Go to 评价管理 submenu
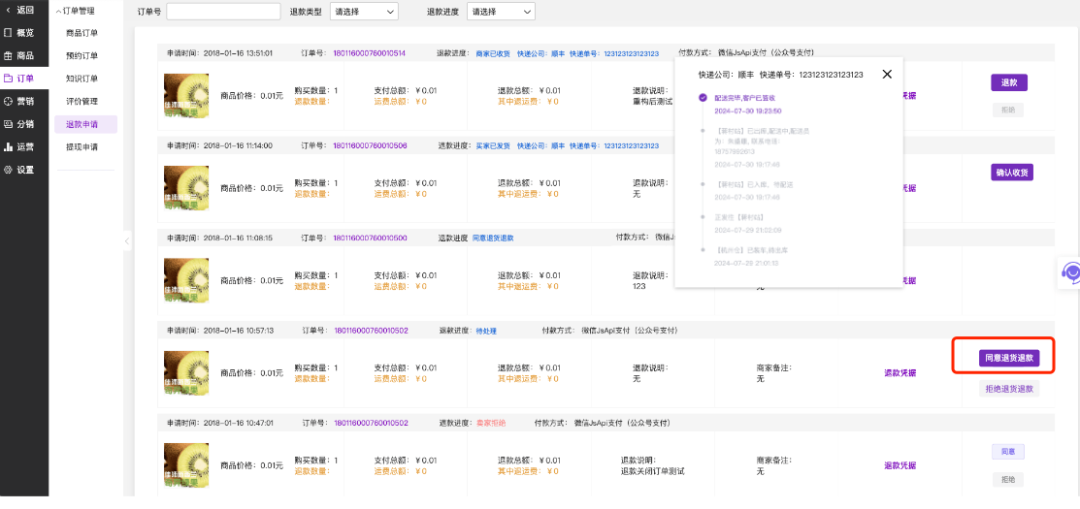Image resolution: width=1080 pixels, height=509 pixels. tap(82, 101)
